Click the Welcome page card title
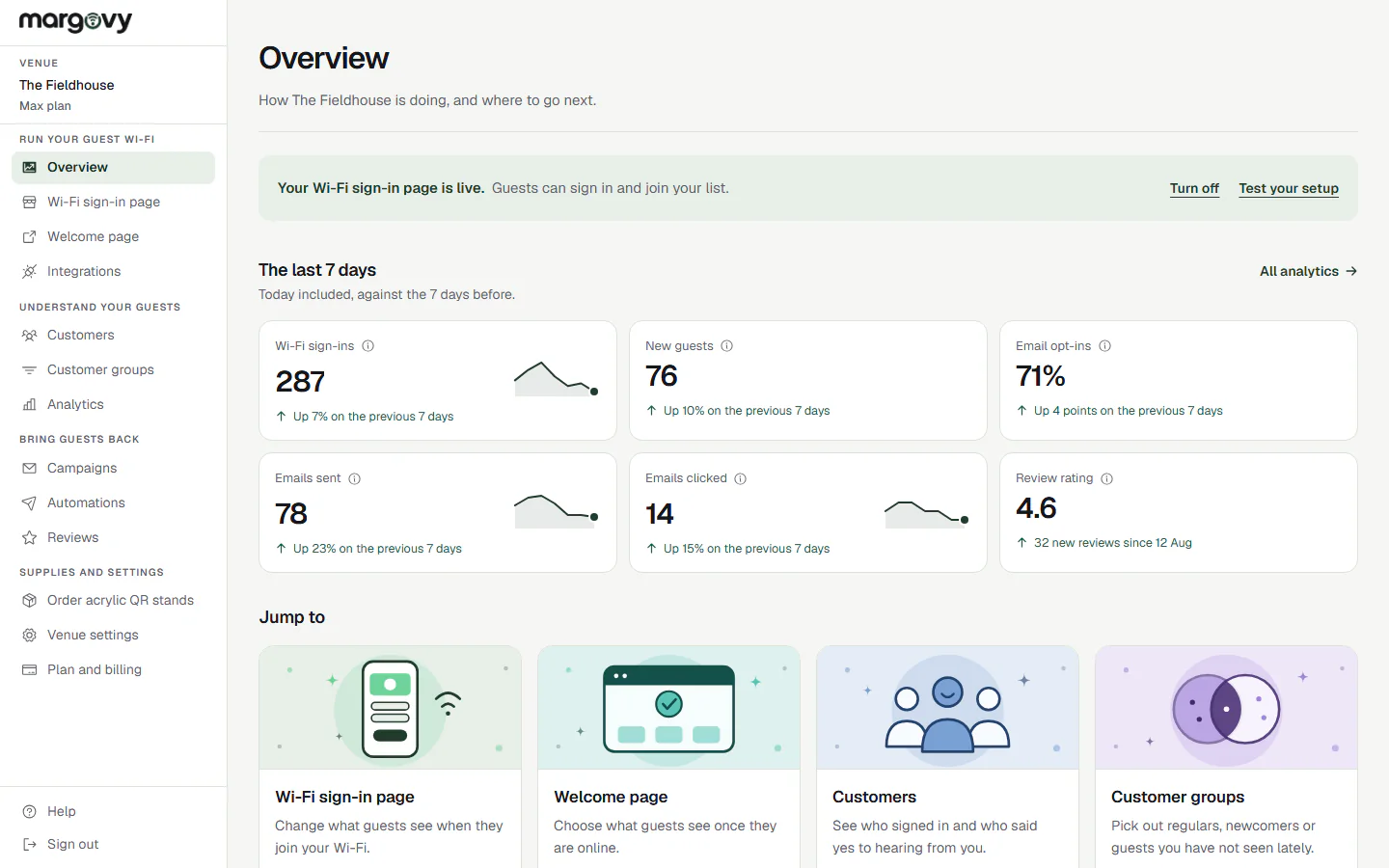The height and width of the screenshot is (868, 1389). (x=611, y=797)
